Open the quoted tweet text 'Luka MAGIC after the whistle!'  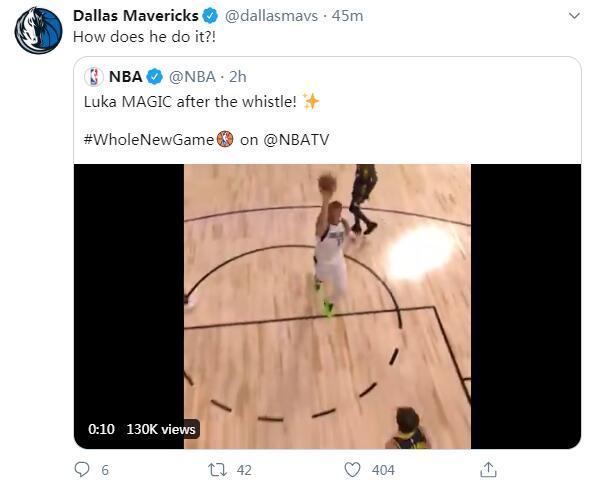click(190, 102)
